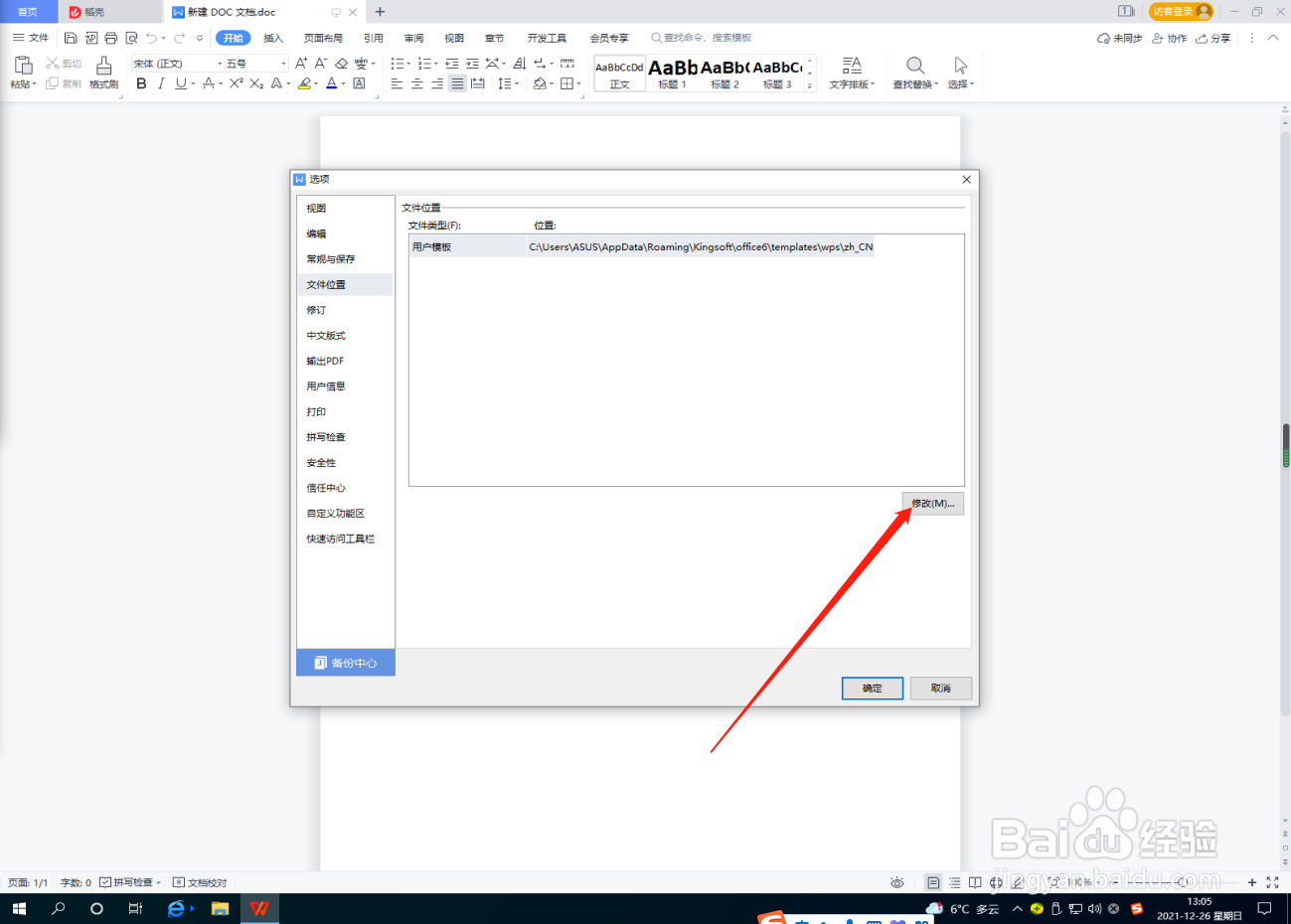Apply Superscript formatting

(x=236, y=83)
